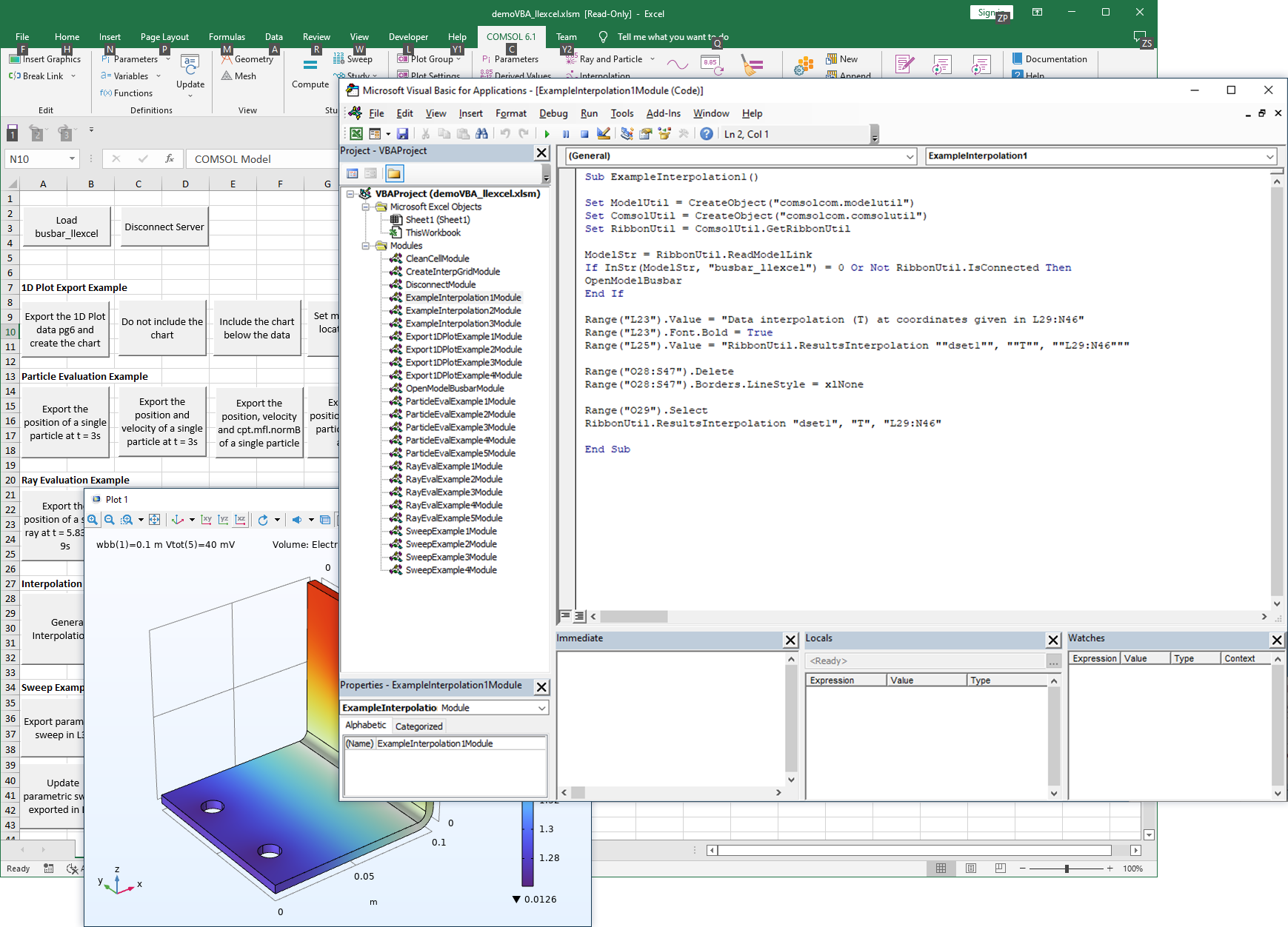Open Project Explorer via its toolbar icon
The height and width of the screenshot is (927, 1288).
627,134
